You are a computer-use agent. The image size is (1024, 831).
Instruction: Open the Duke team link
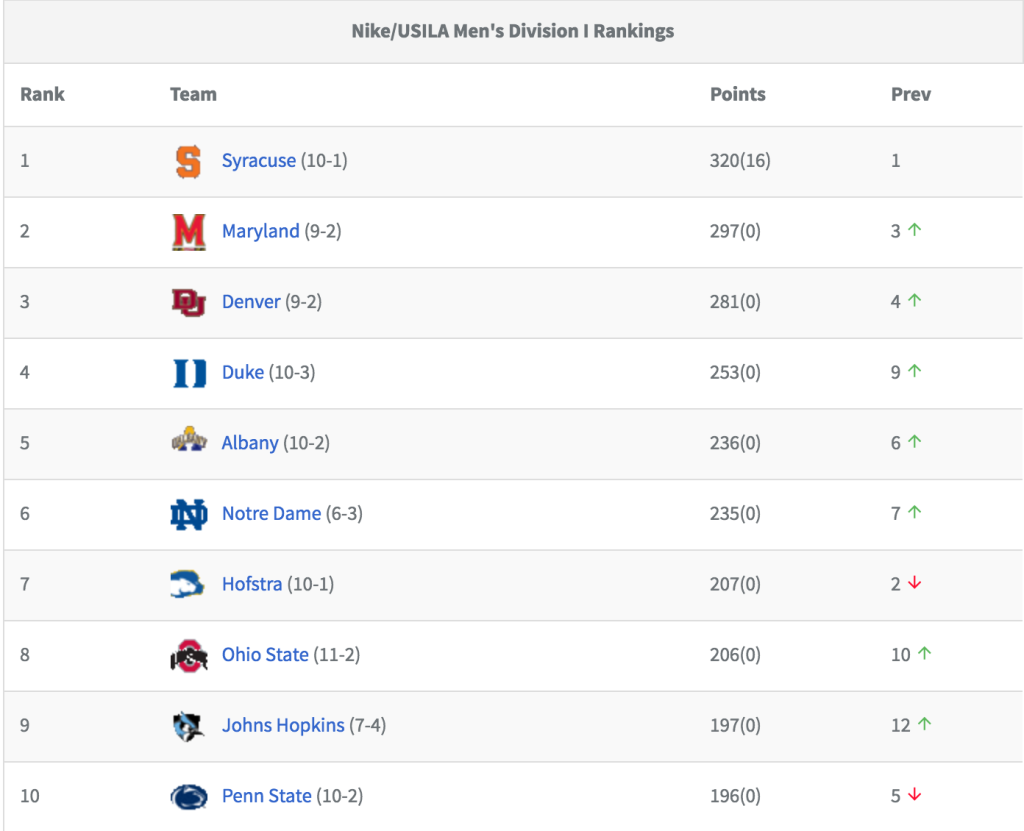[243, 372]
